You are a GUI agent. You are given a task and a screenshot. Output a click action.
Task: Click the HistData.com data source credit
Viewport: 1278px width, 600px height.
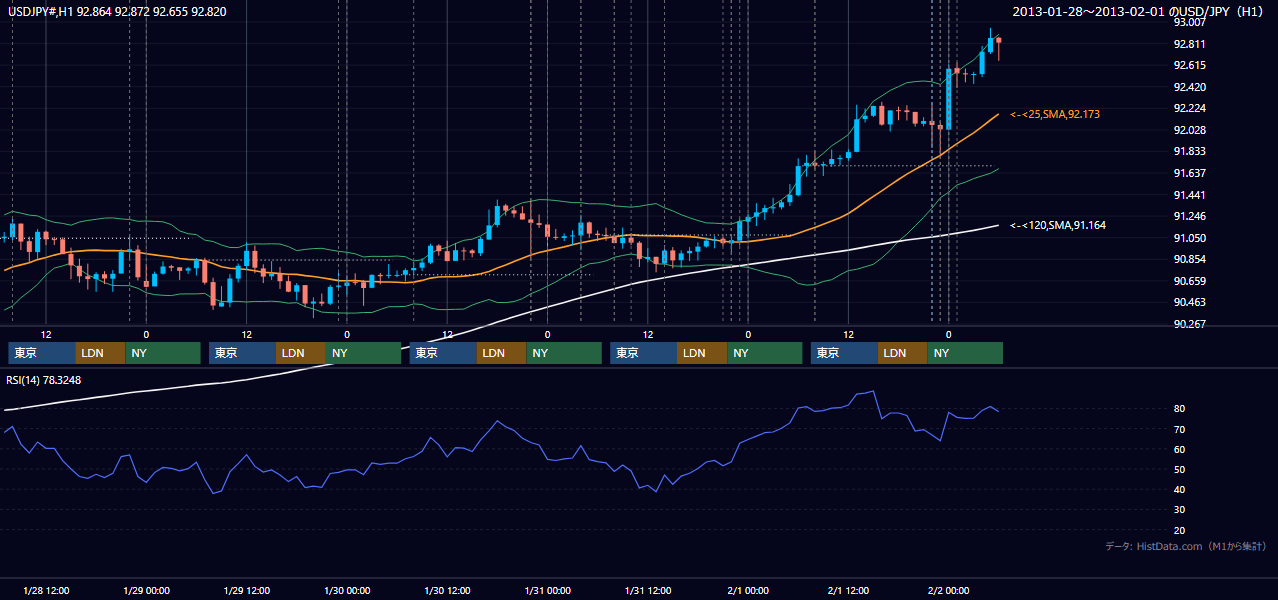pos(1185,546)
